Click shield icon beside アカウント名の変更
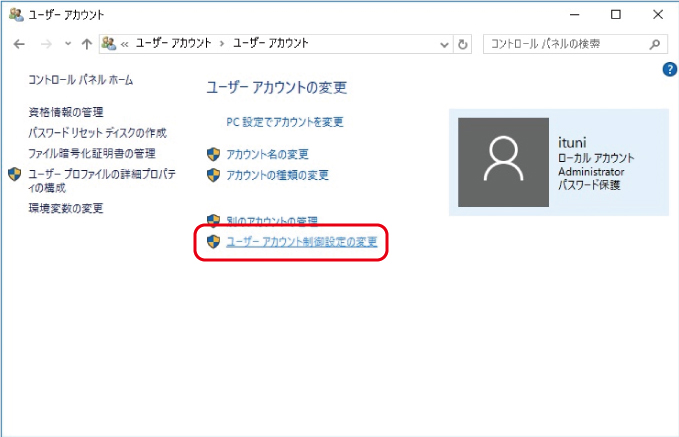Screen dimensions: 679x437 coord(213,154)
